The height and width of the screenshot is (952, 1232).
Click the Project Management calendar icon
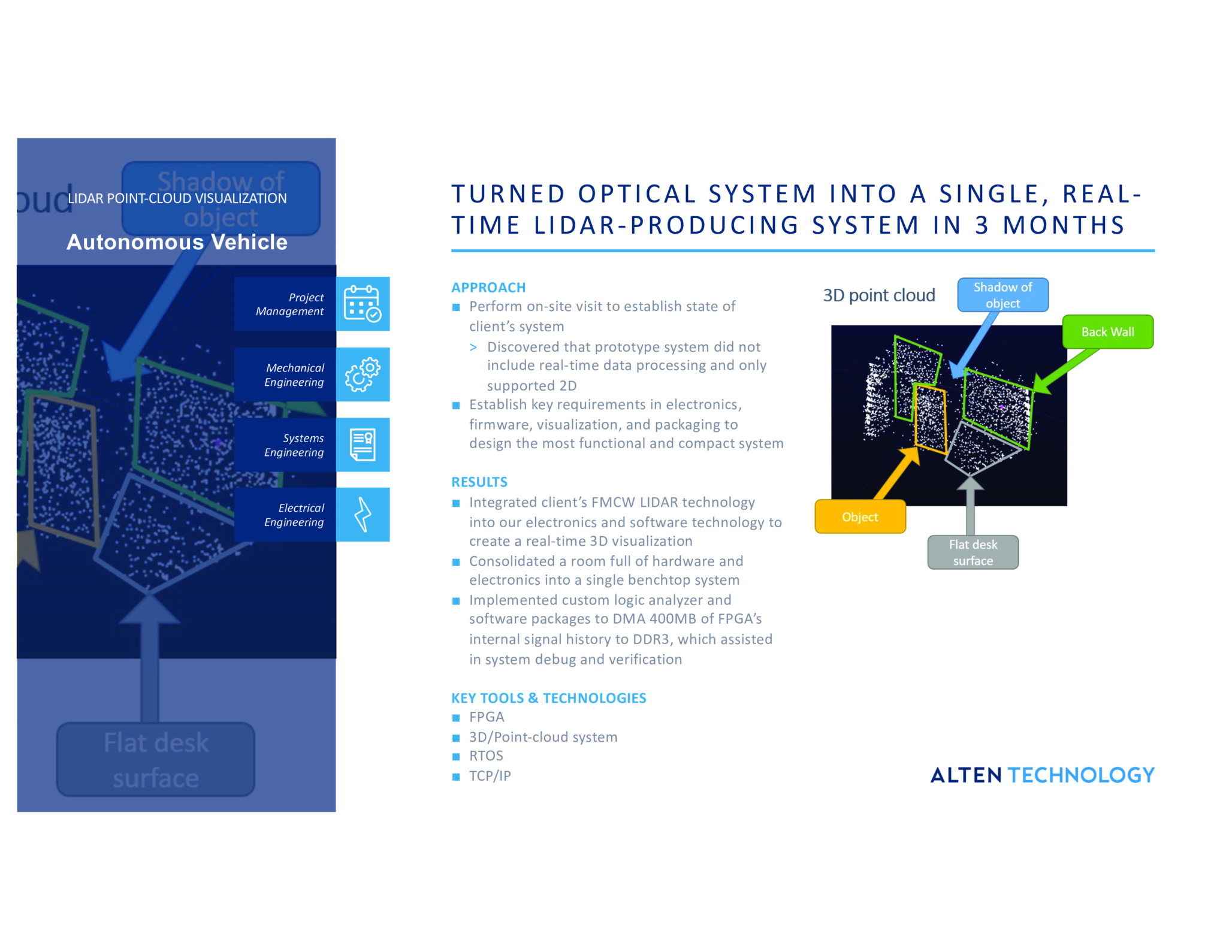[363, 304]
